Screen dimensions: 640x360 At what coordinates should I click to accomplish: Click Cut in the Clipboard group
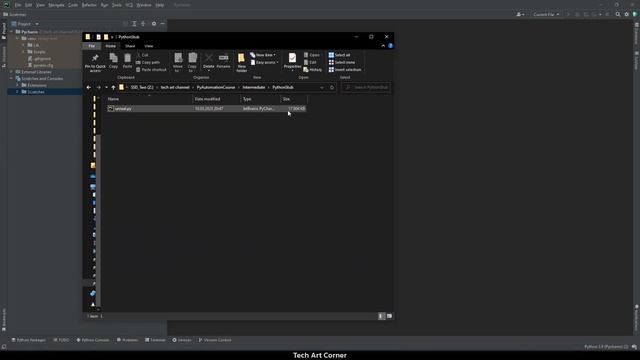142,55
